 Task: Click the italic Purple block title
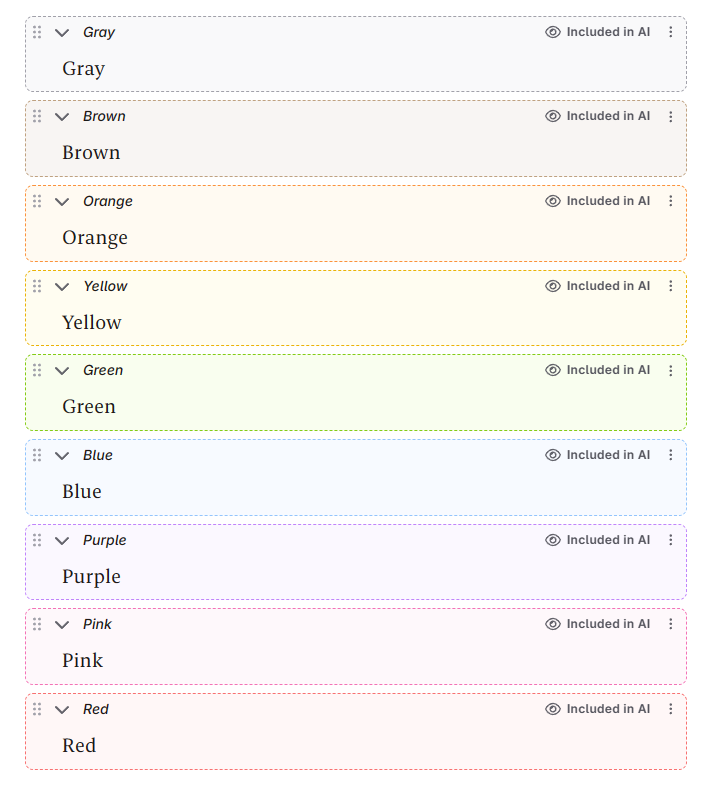click(104, 540)
